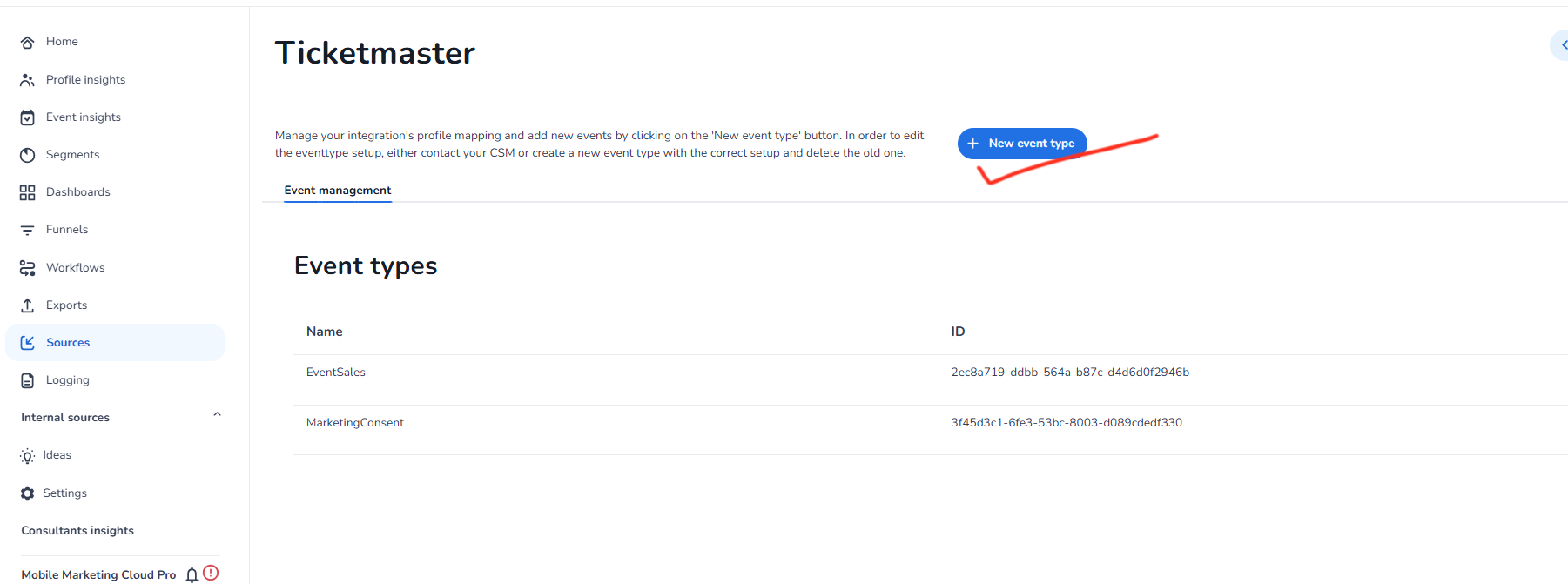Expand the side panel chevron at top right
The image size is (1568, 584).
point(1563,45)
